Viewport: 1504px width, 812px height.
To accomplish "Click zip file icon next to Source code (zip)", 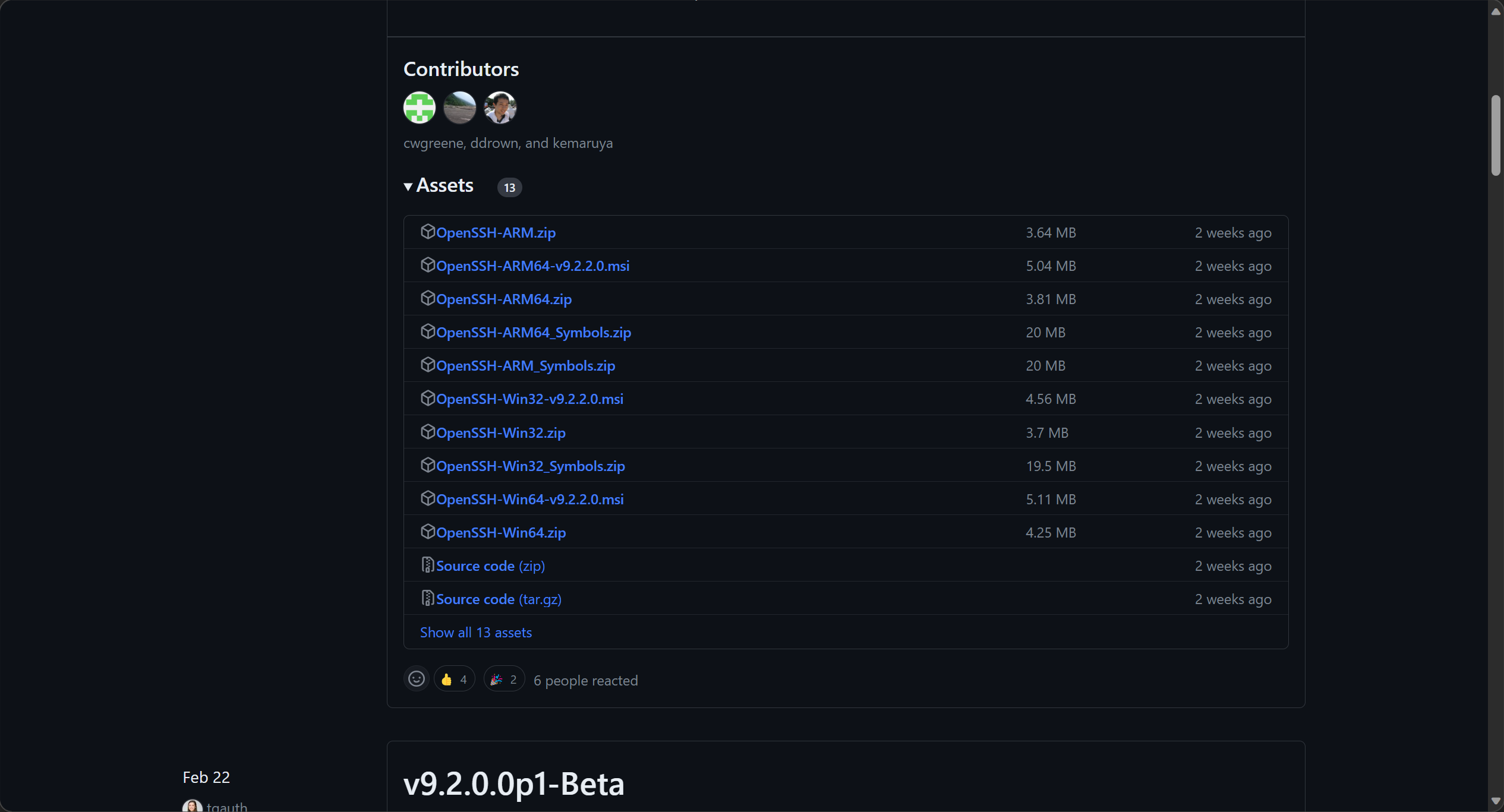I will pyautogui.click(x=428, y=565).
